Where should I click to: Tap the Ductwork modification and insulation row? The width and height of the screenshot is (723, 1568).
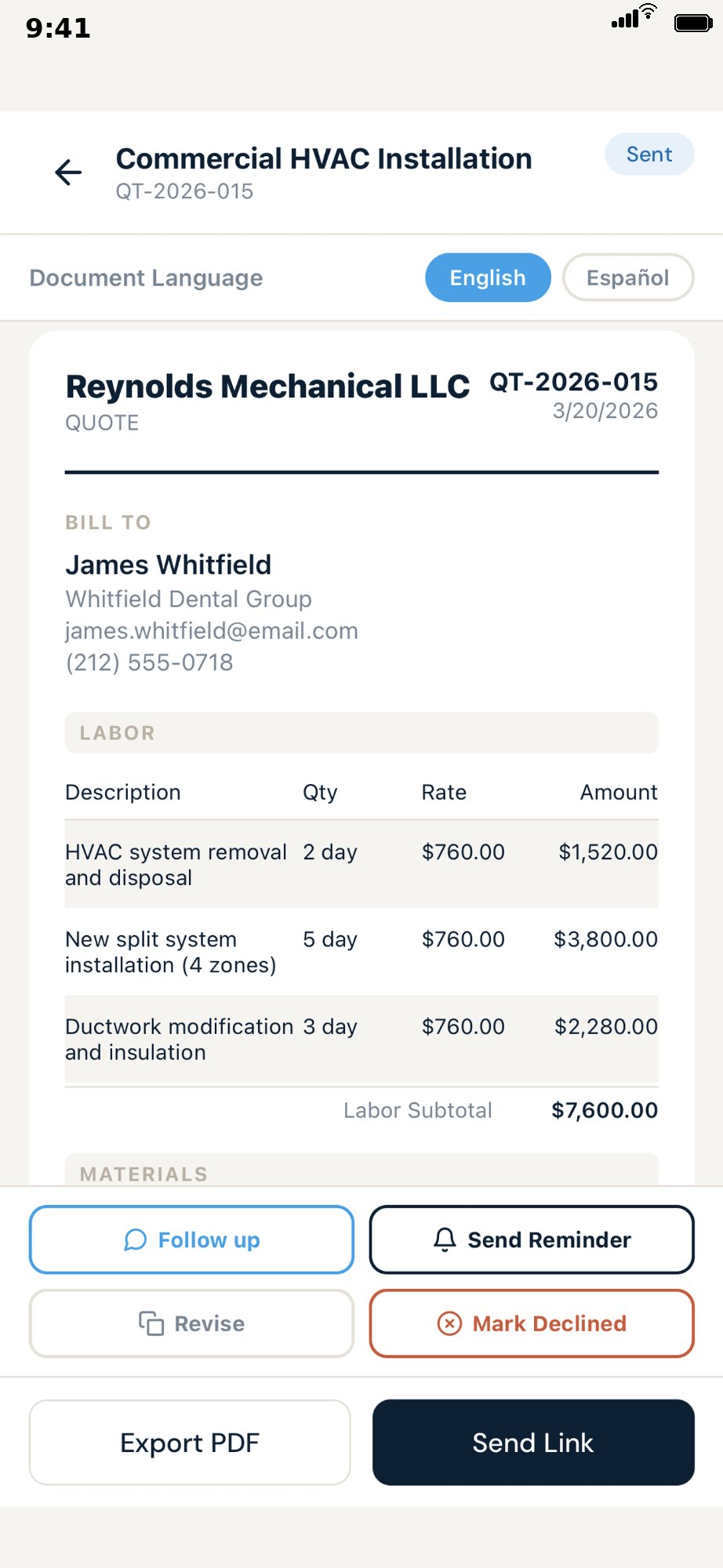[x=361, y=1039]
